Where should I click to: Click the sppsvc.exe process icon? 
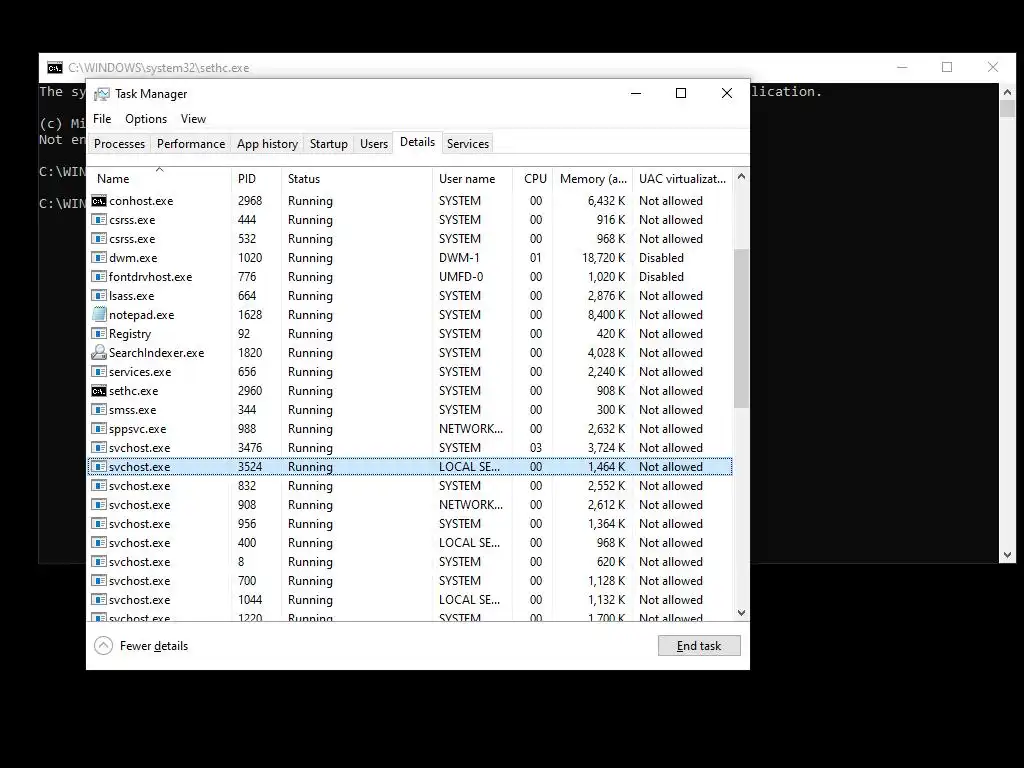point(99,429)
